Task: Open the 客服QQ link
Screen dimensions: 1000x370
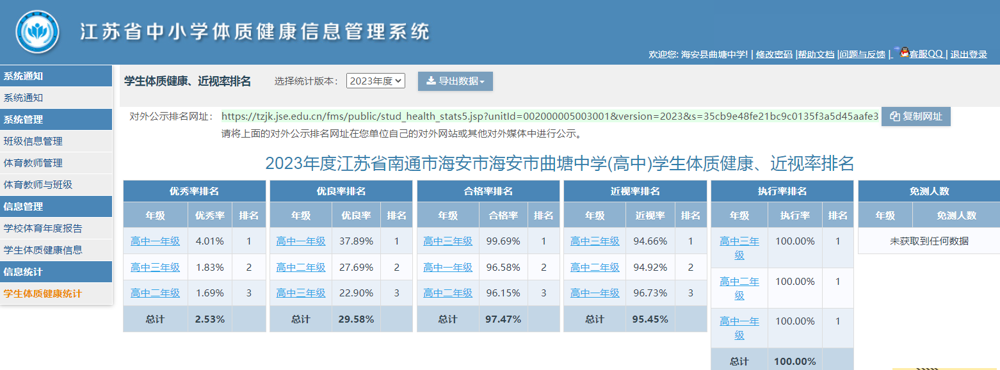Action: click(x=926, y=55)
